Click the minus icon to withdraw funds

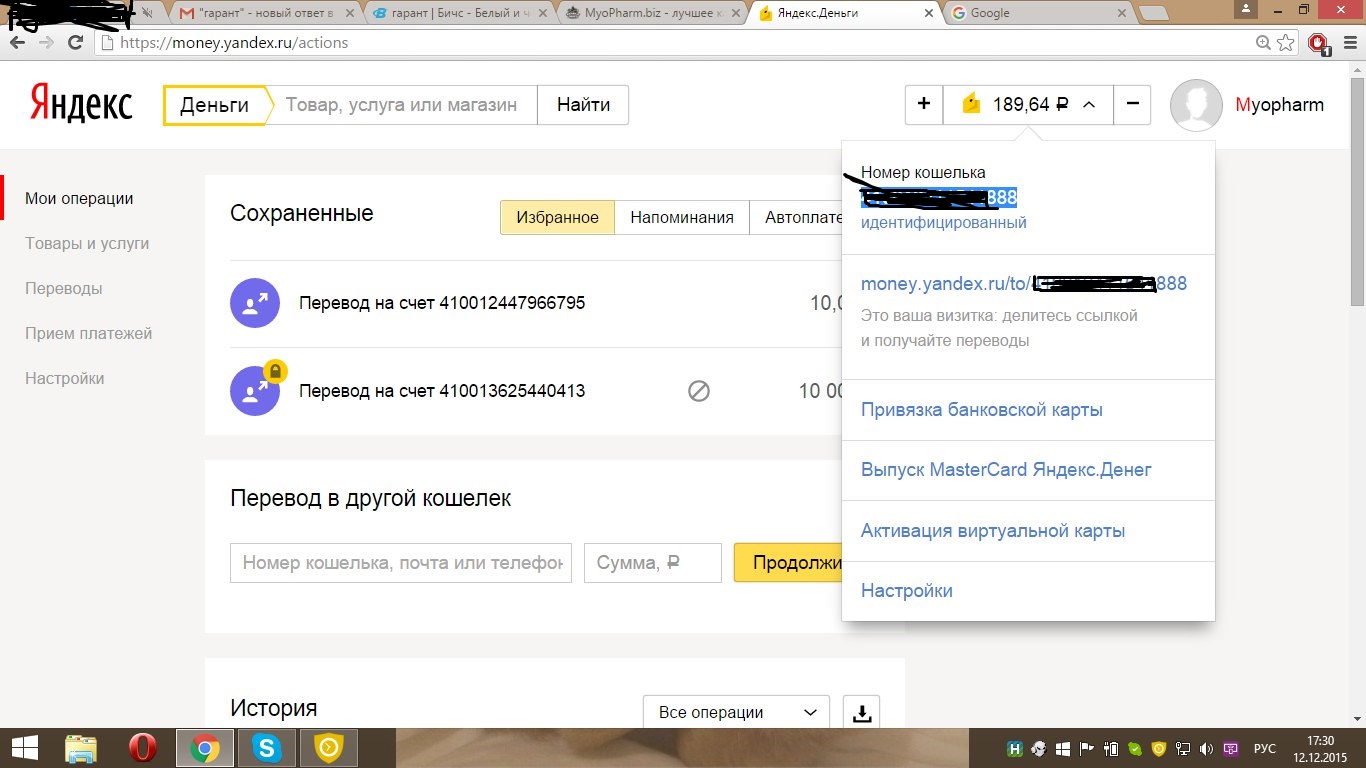1132,104
